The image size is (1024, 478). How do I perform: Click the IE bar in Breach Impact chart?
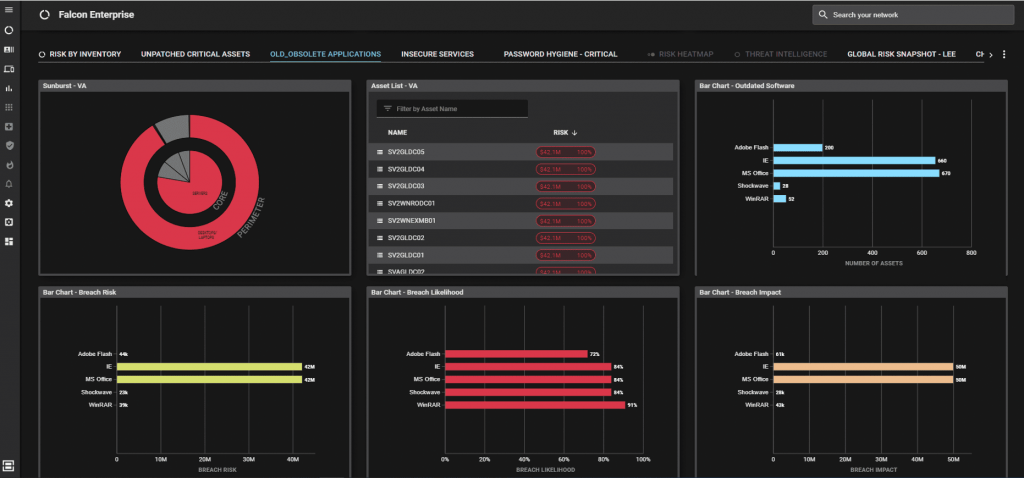pyautogui.click(x=863, y=366)
